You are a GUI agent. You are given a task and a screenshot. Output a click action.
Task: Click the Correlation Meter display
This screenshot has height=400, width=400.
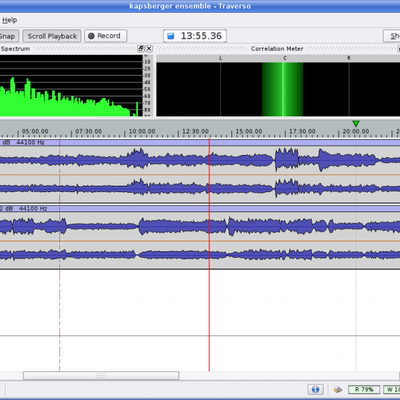[278, 89]
